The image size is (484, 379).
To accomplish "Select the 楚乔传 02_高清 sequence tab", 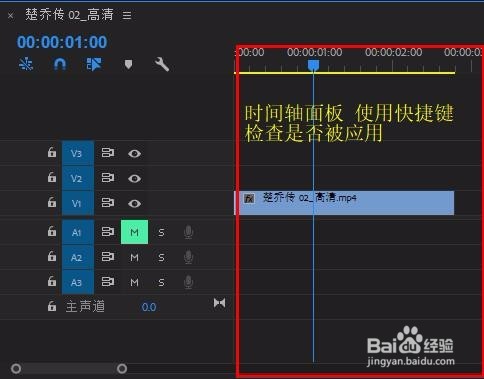I will pyautogui.click(x=69, y=15).
